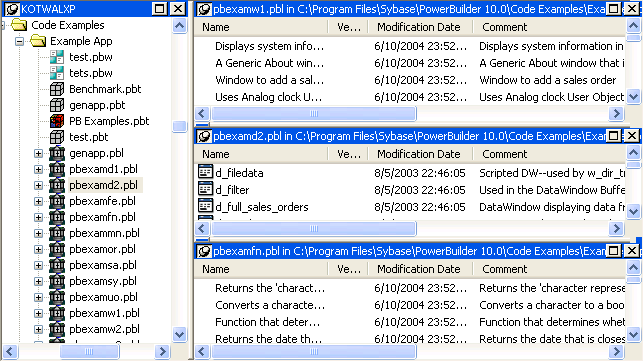The width and height of the screenshot is (643, 362).
Task: Click the d_filedata DataWindow icon
Action: pos(205,171)
